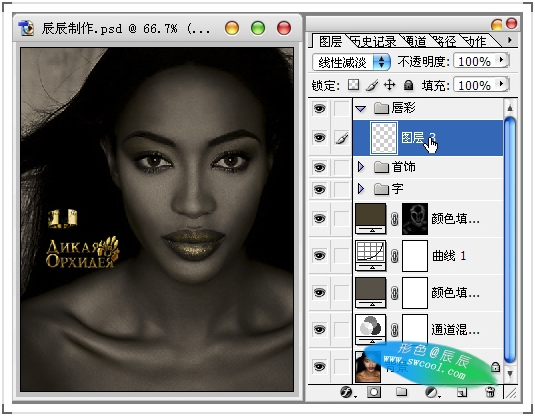The height and width of the screenshot is (416, 535).
Task: Hide the 字 group
Action: (320, 189)
